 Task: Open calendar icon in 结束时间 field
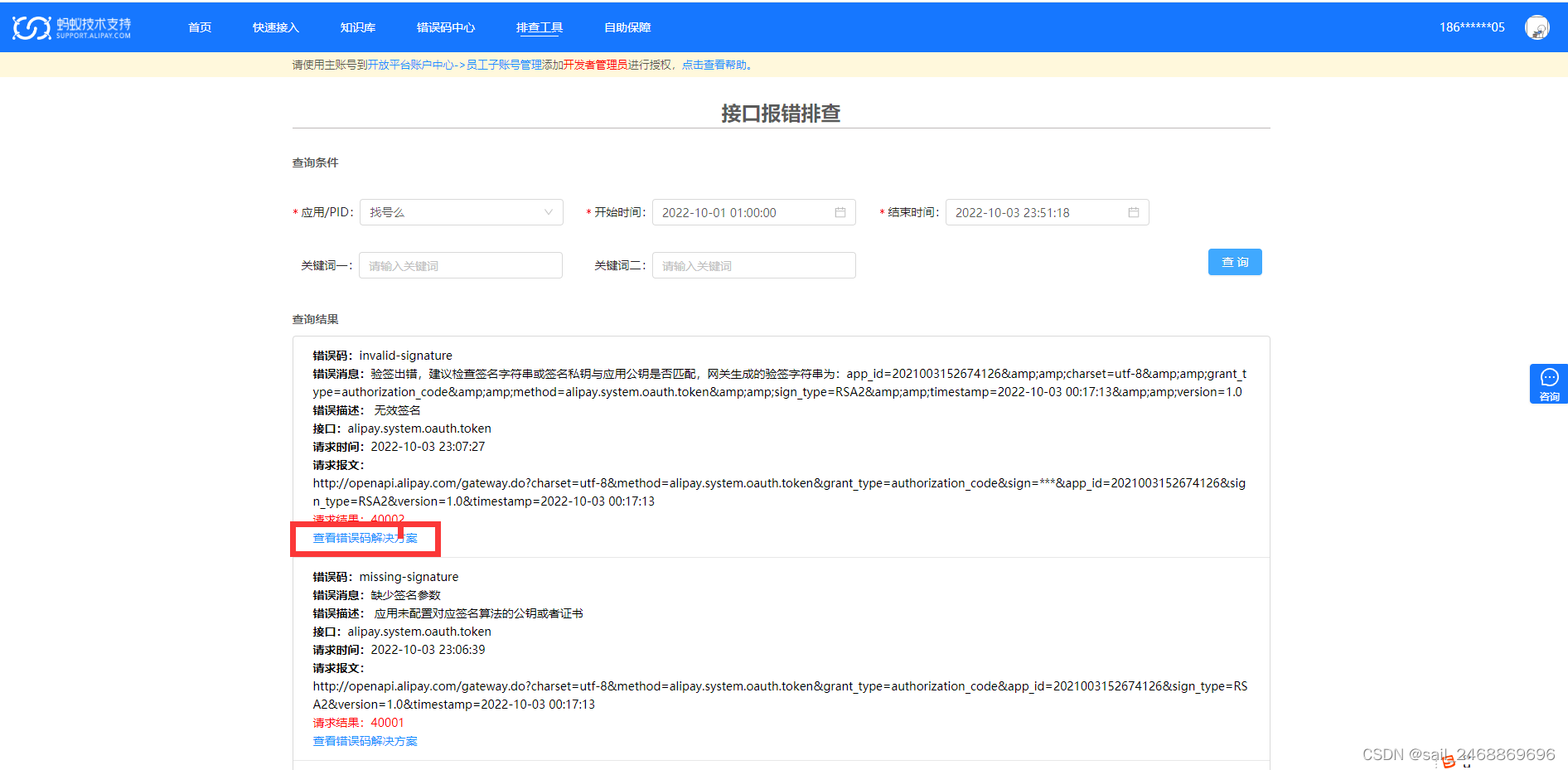1133,212
